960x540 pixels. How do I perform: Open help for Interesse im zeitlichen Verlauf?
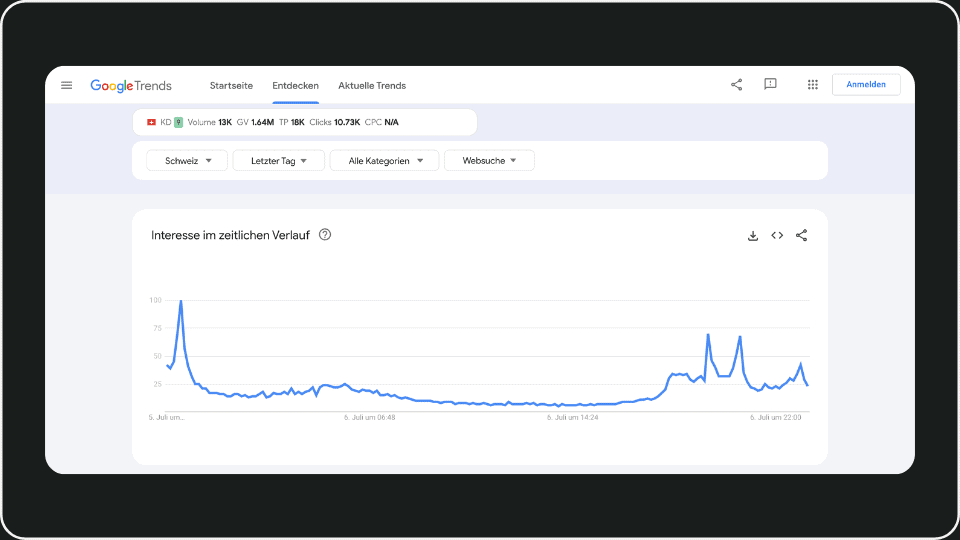click(x=325, y=234)
